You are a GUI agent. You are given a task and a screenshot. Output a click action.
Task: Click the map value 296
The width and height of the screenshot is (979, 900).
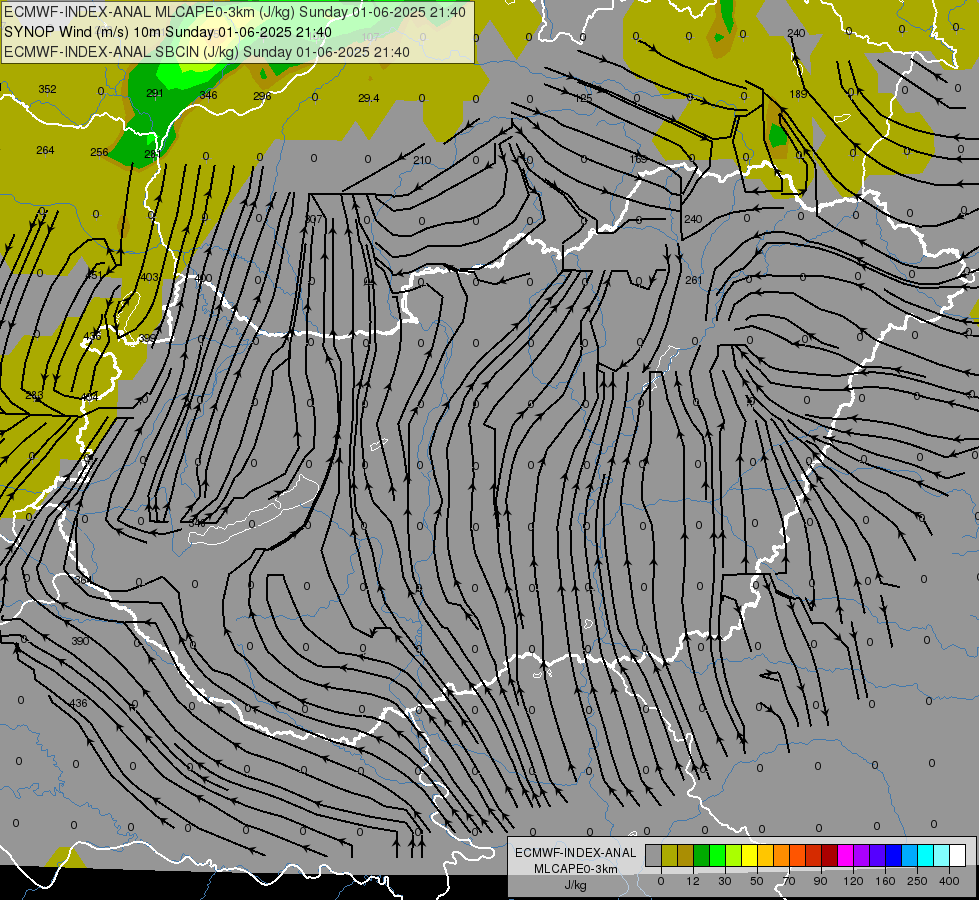point(262,96)
